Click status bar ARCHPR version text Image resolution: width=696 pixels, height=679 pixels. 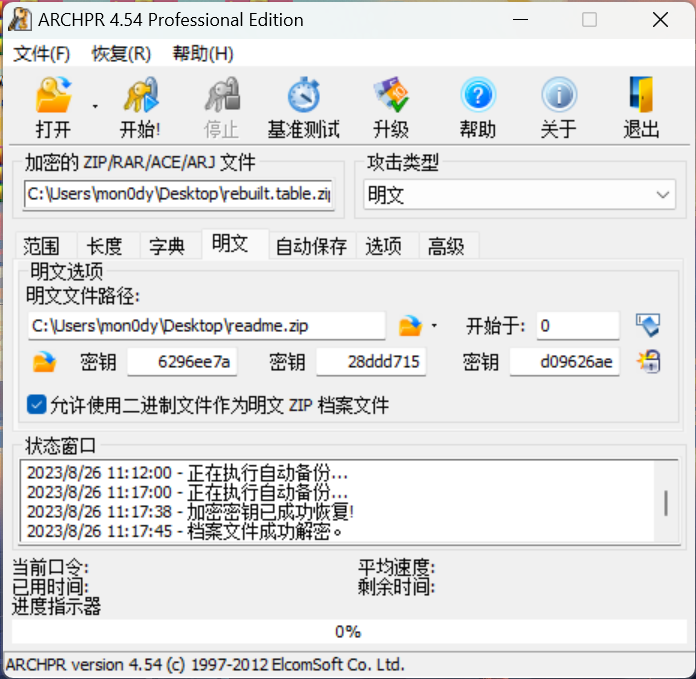205,665
